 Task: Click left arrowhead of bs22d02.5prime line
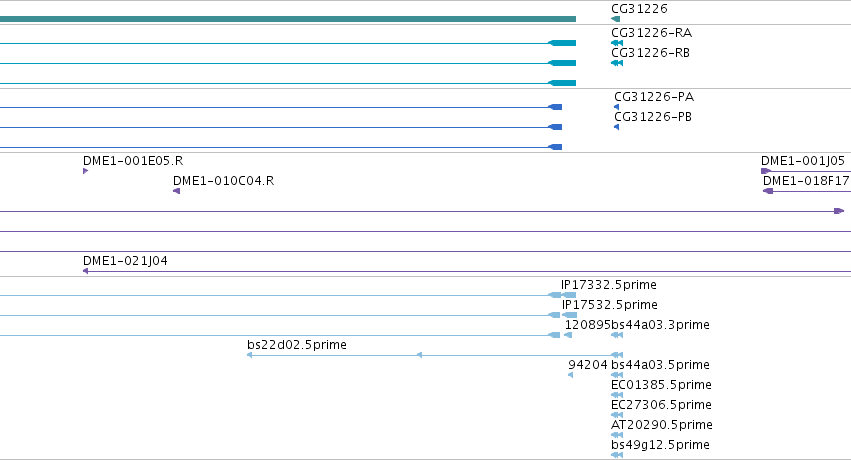point(249,355)
